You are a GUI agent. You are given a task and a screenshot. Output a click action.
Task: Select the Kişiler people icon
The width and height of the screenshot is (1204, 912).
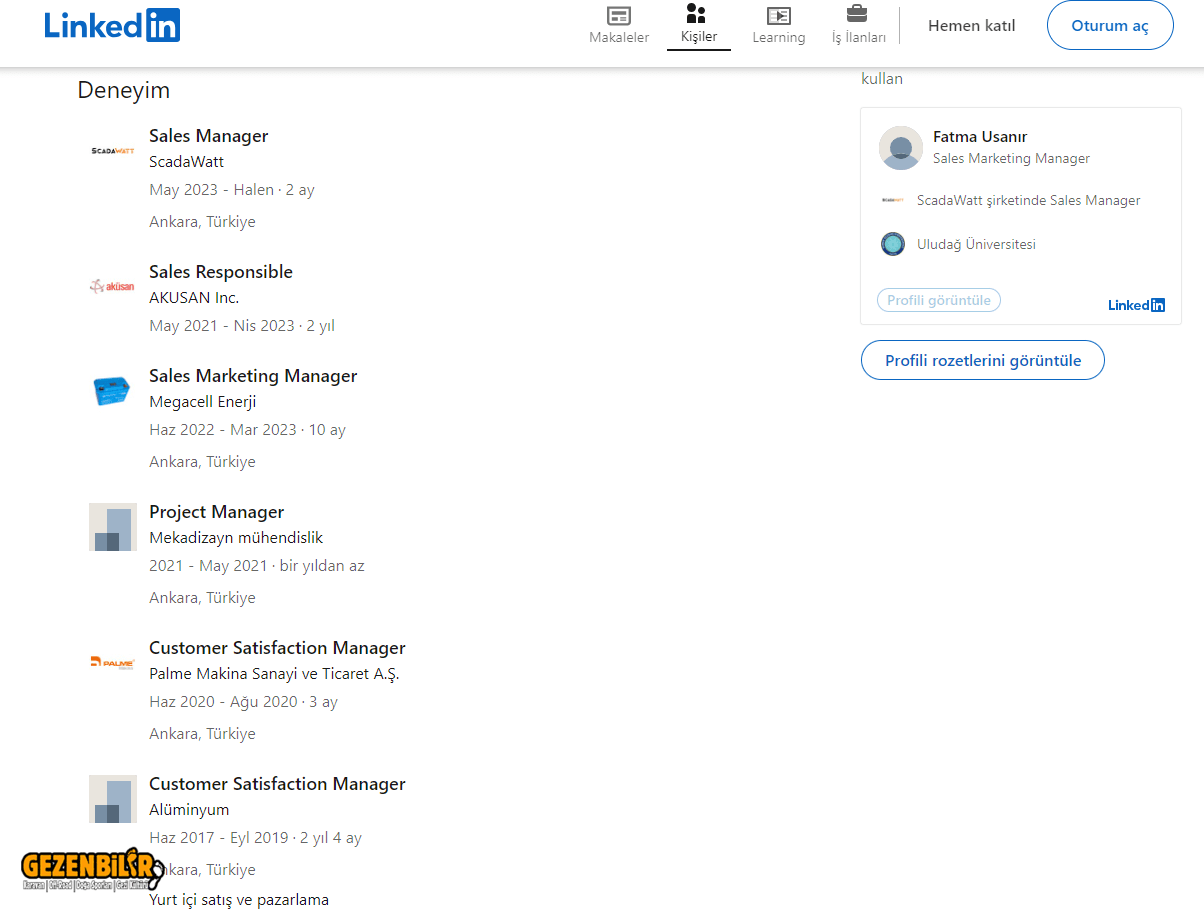[697, 14]
